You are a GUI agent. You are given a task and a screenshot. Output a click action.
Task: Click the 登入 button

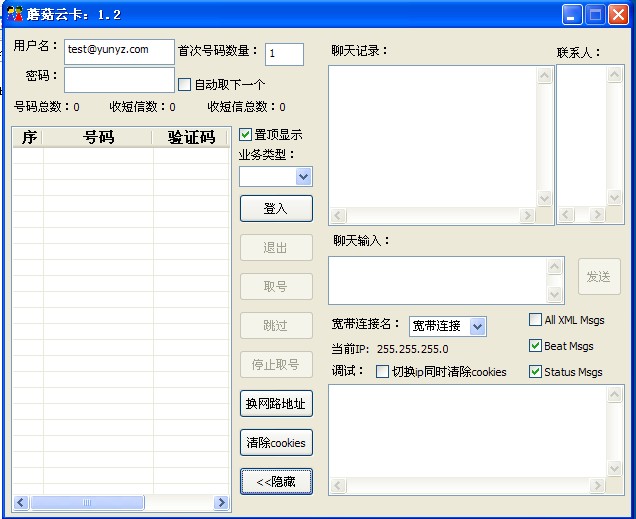tap(276, 208)
